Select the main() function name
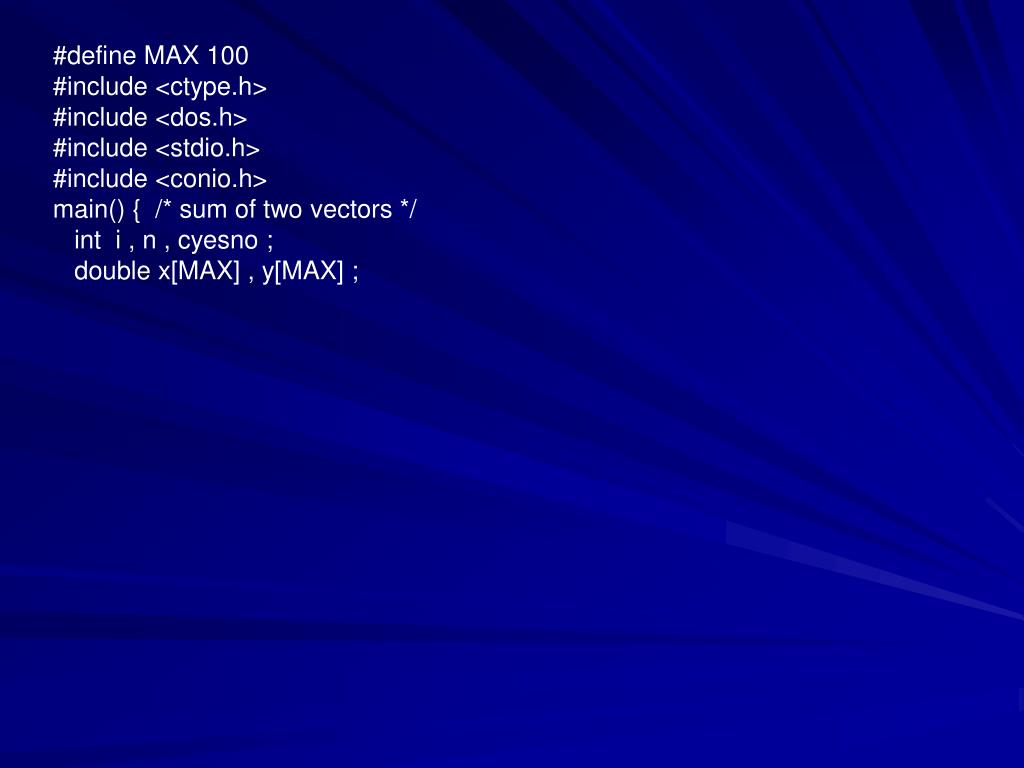Screen dimensions: 1024x768 (x=88, y=210)
